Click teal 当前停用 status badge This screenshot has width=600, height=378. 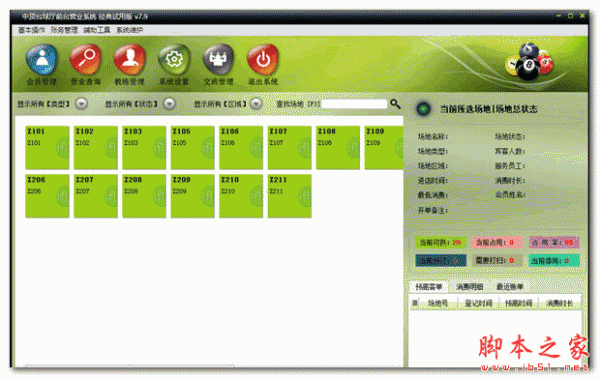pyautogui.click(x=554, y=261)
